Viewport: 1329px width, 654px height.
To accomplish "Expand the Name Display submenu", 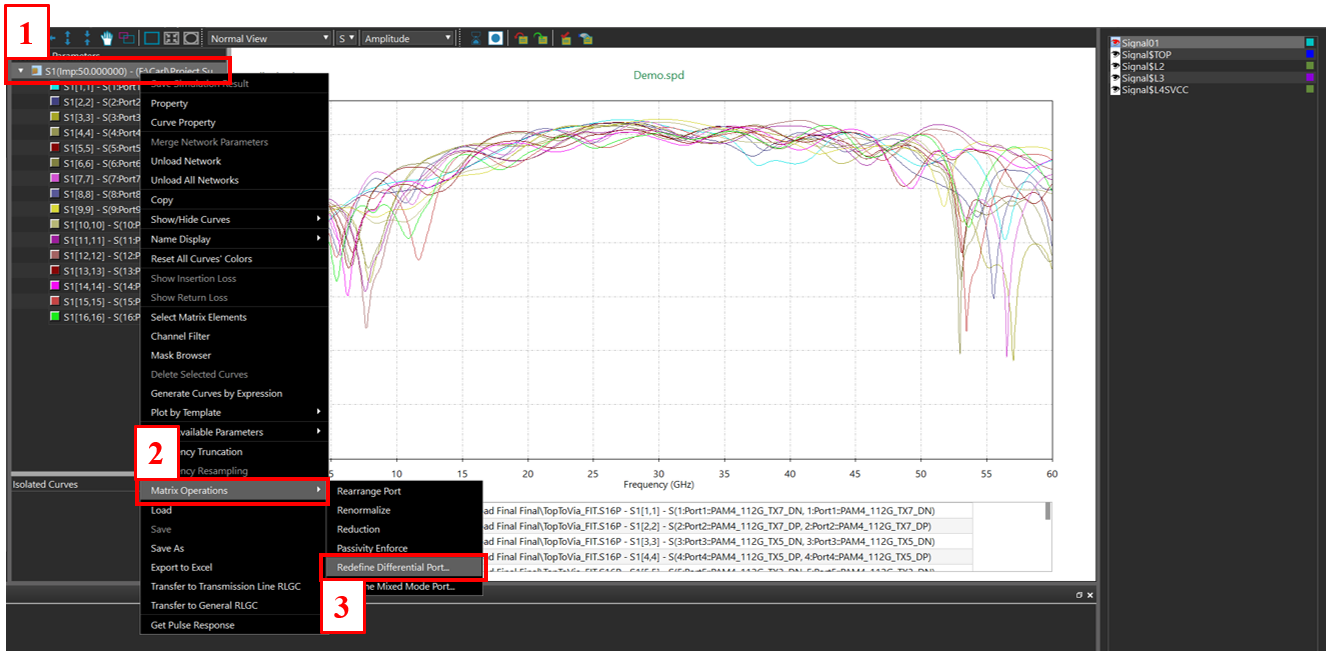I will point(234,239).
